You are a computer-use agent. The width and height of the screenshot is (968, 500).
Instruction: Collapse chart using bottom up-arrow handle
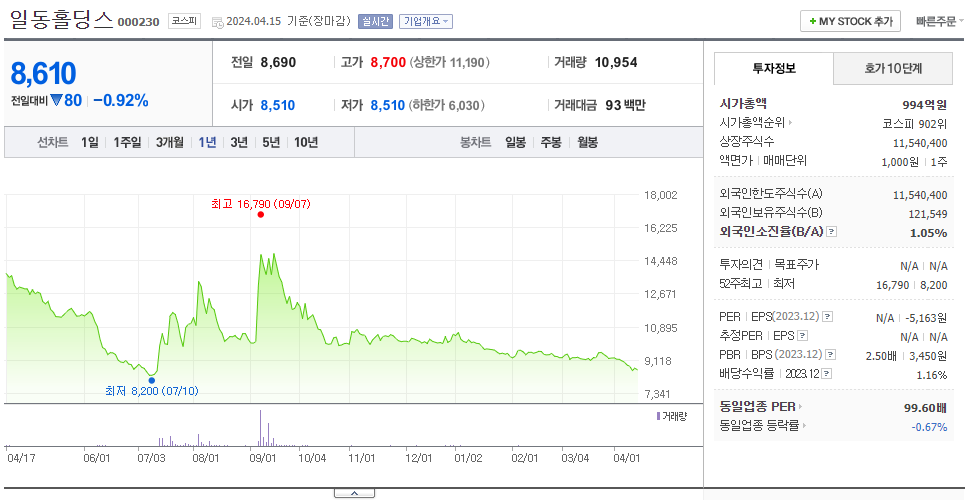[354, 493]
